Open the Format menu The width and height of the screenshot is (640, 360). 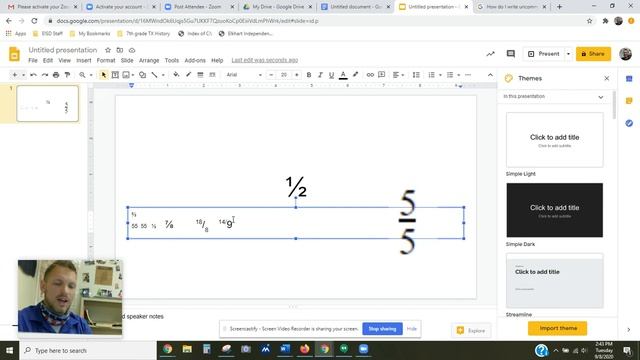click(106, 60)
